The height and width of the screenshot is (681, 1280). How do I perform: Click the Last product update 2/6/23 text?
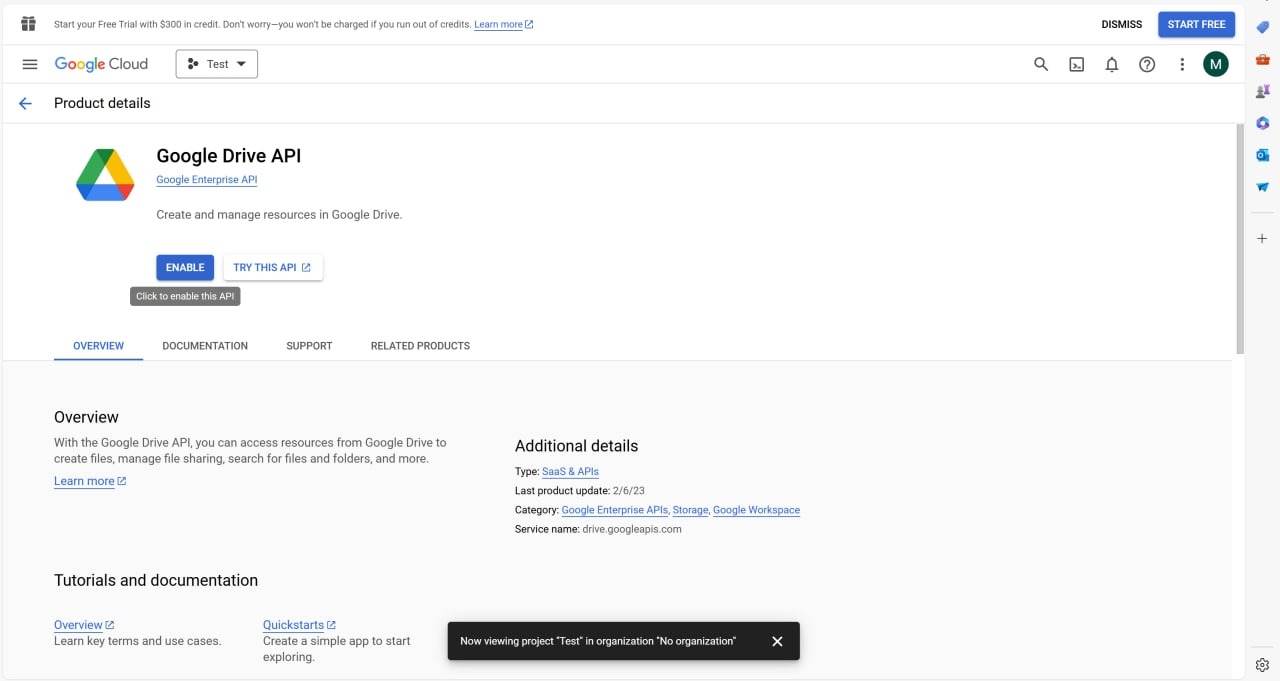(x=580, y=491)
